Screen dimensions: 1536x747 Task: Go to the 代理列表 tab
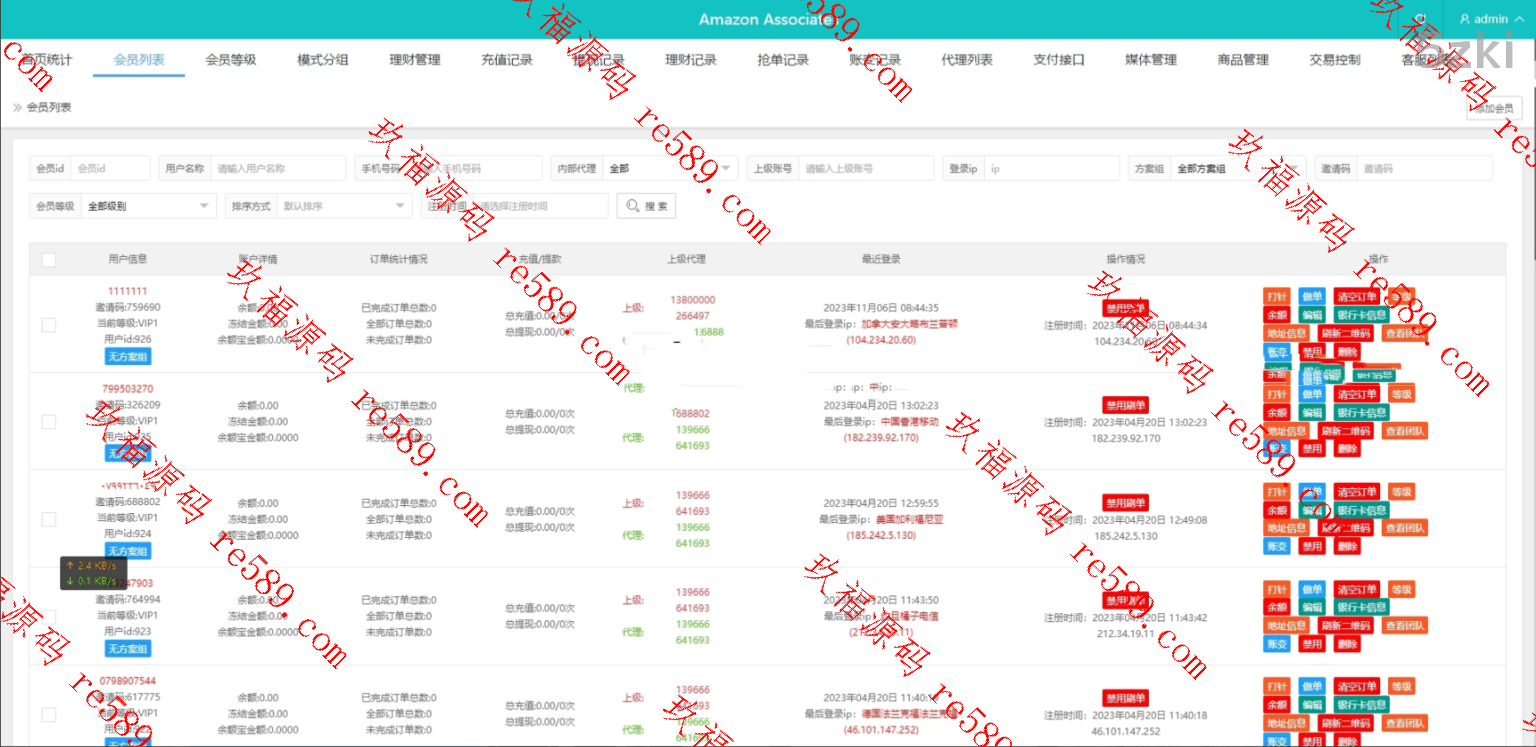[967, 60]
